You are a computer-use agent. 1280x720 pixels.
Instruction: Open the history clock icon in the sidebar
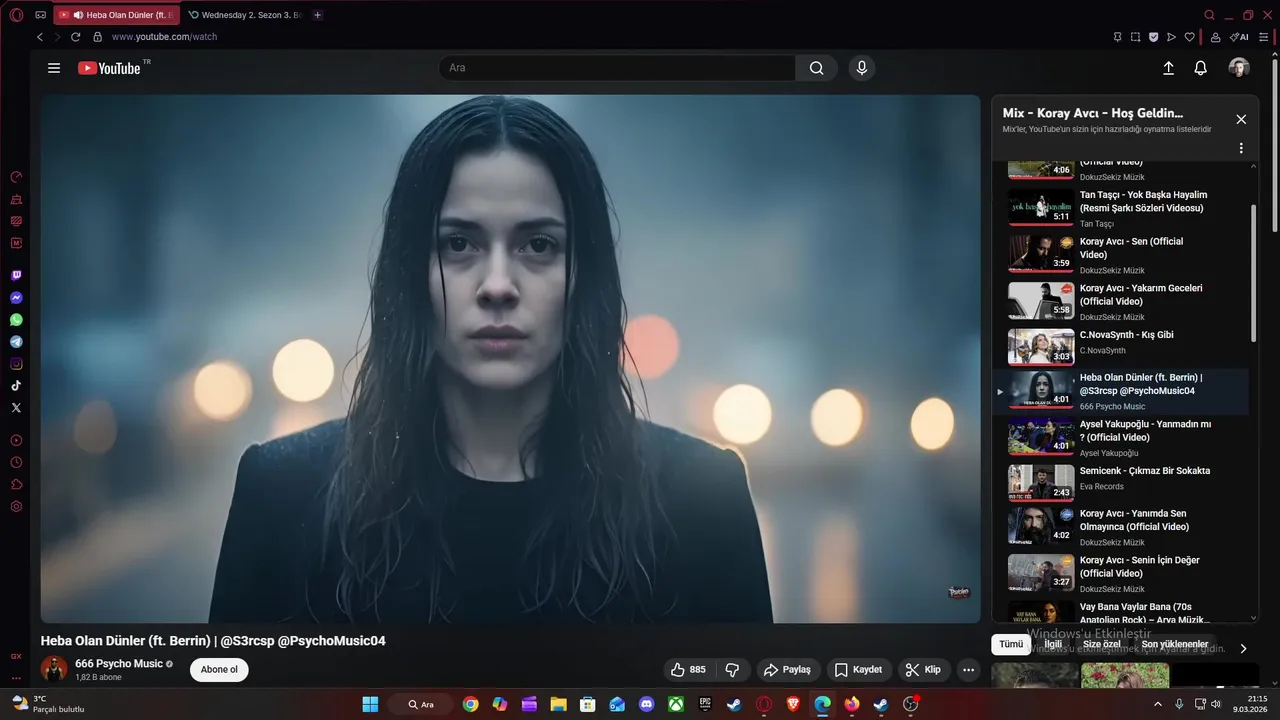pos(16,462)
